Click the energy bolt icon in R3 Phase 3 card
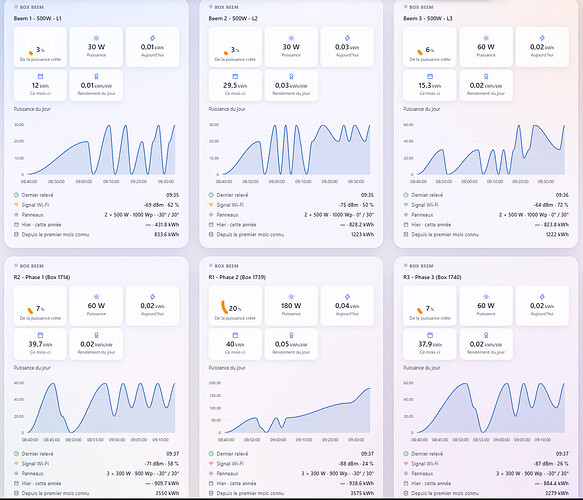The image size is (583, 500). (x=542, y=297)
